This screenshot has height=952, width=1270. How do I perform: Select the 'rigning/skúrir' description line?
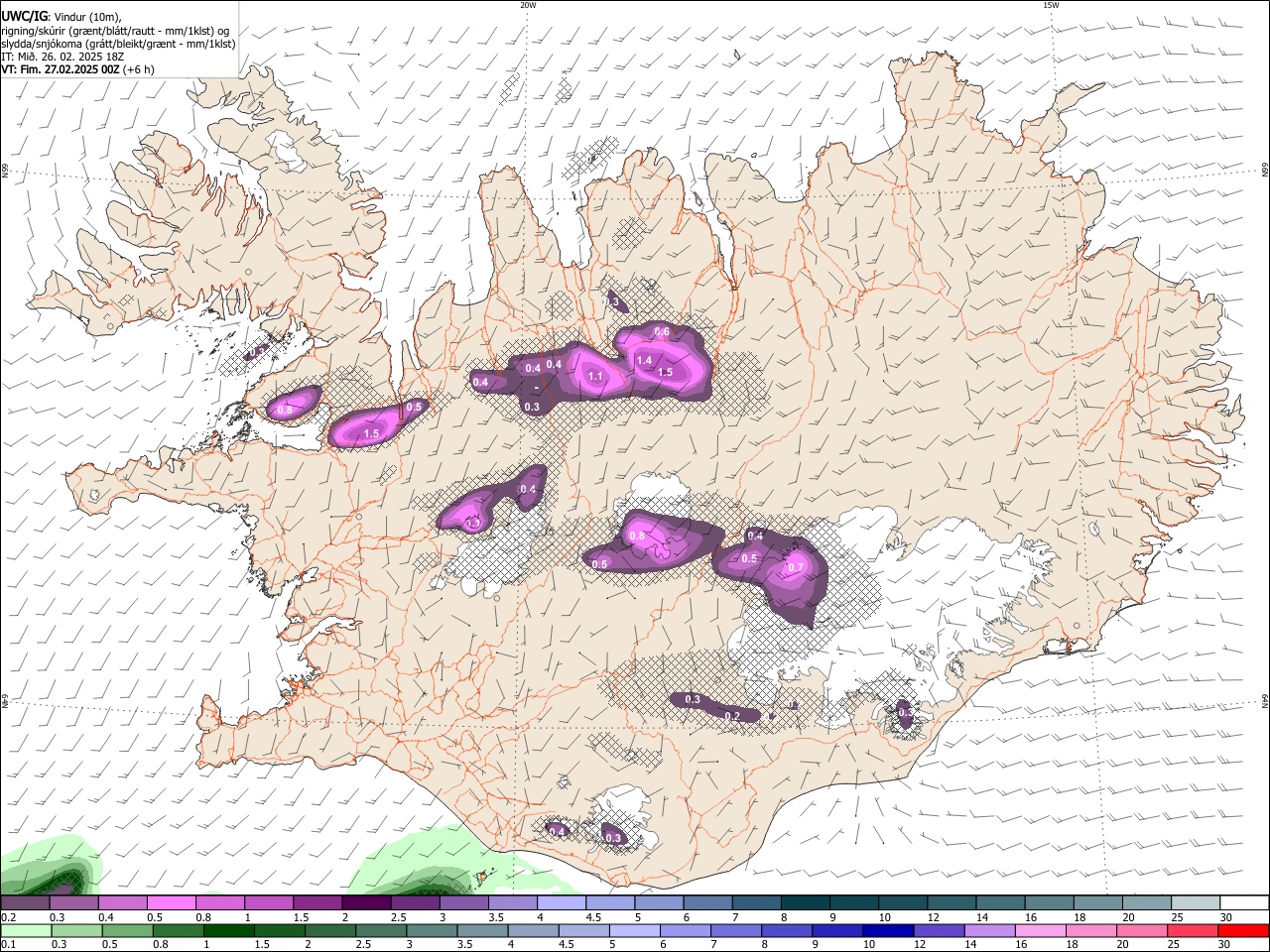116,30
